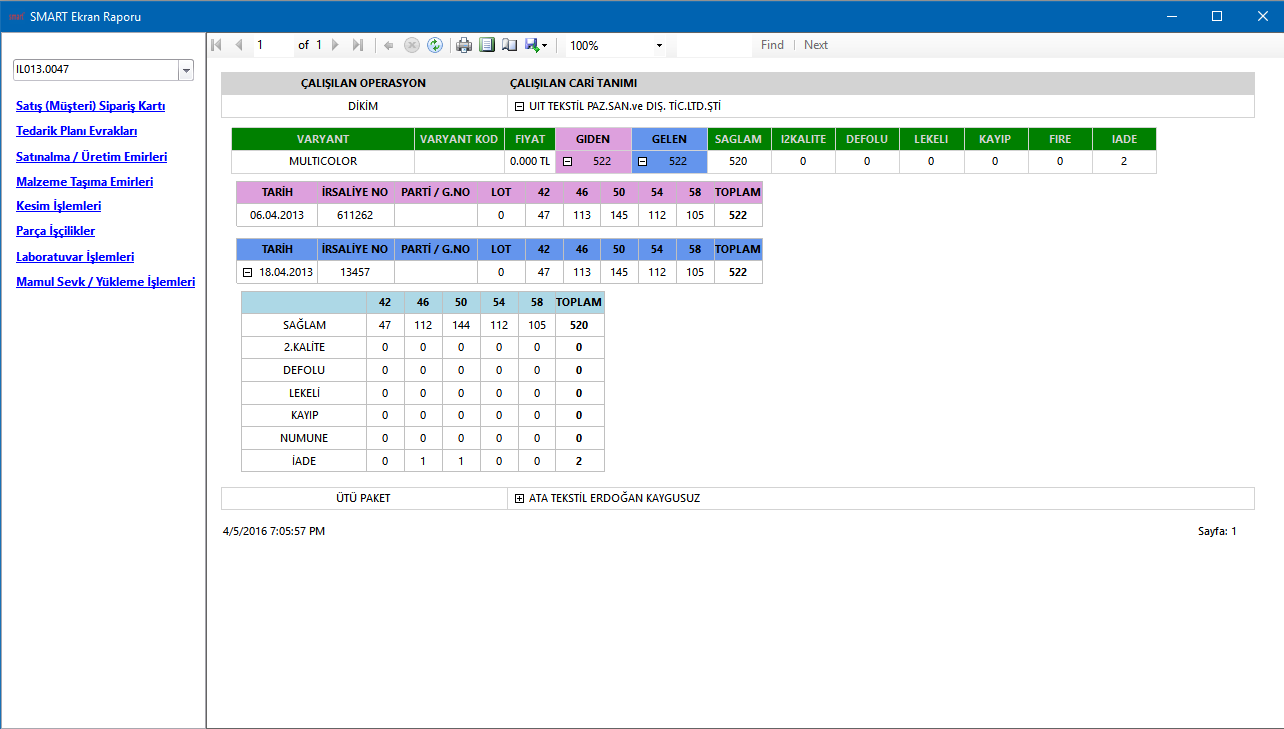Click the next page arrow
The height and width of the screenshot is (729, 1284).
(335, 45)
